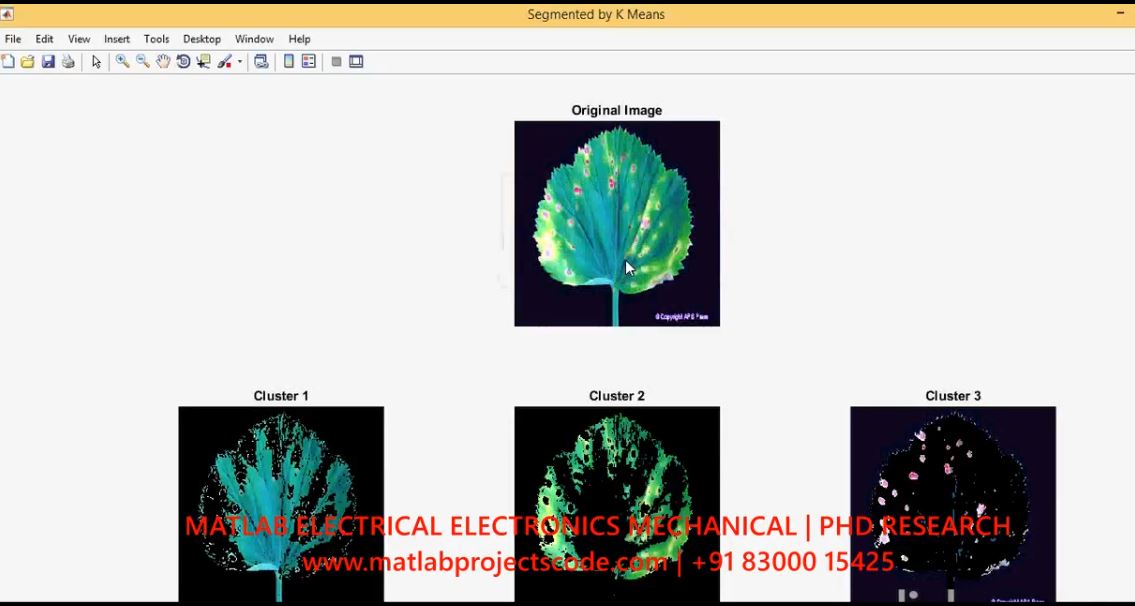Print the figure with the printer icon
The width and height of the screenshot is (1135, 606).
(68, 62)
